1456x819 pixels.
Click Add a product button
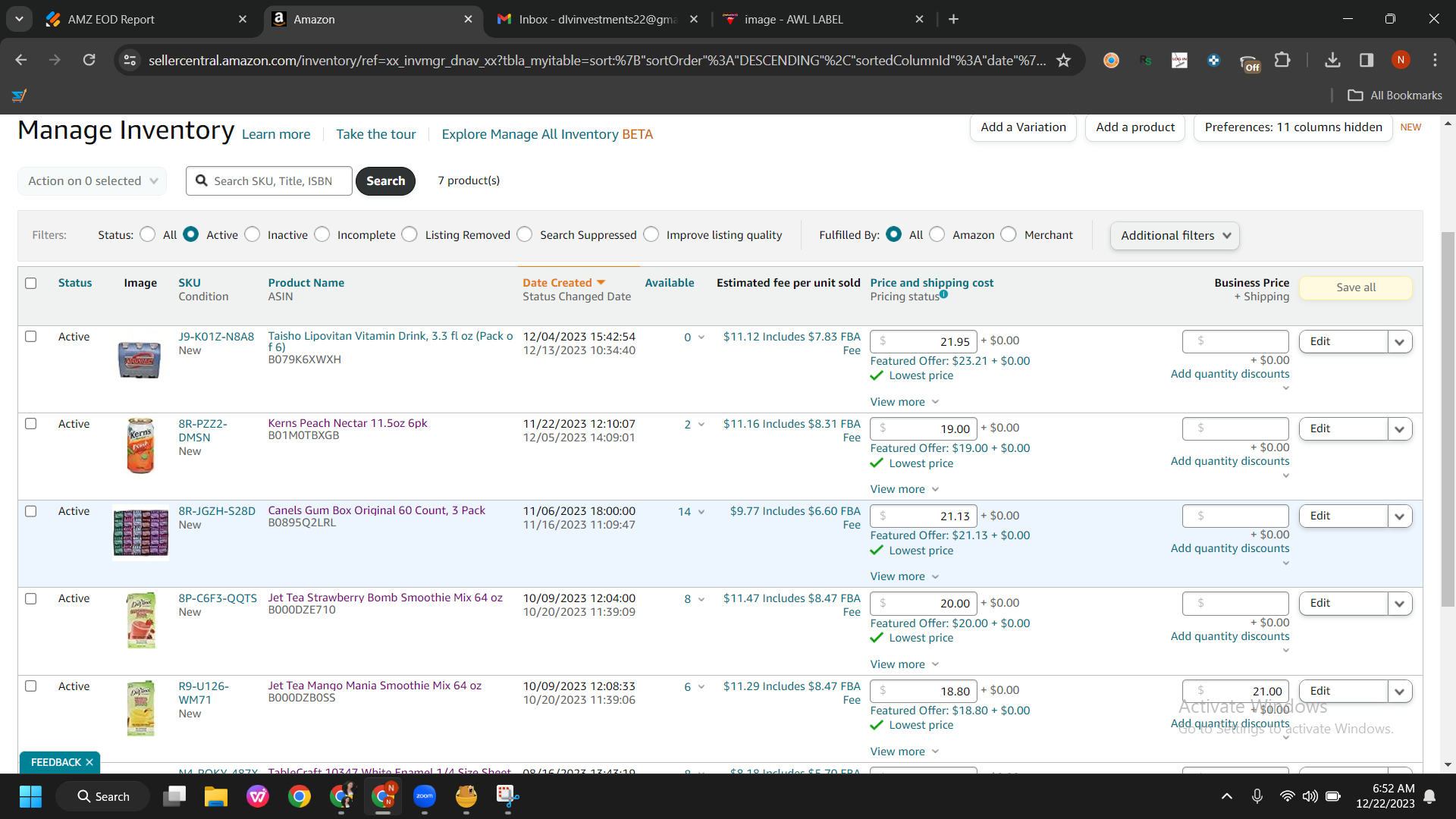(x=1135, y=127)
